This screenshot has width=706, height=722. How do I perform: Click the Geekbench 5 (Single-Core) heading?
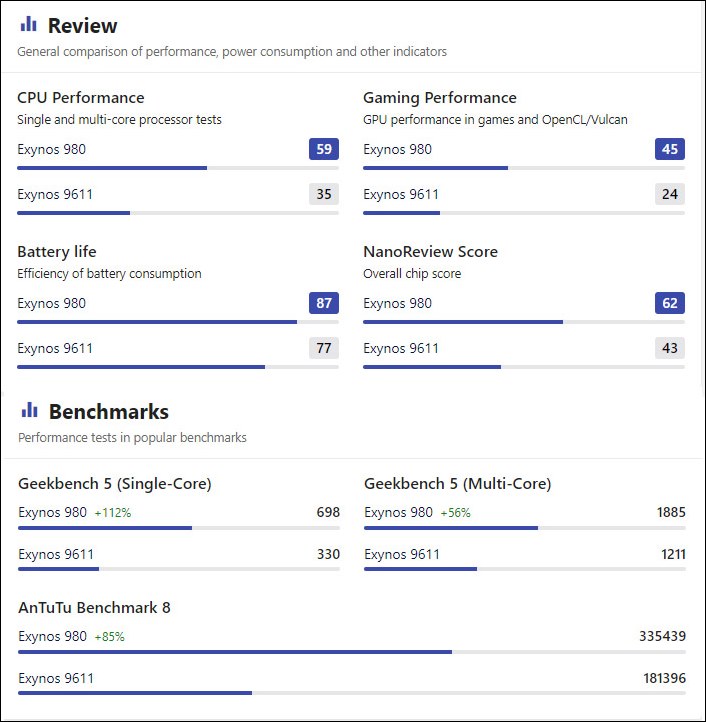point(115,484)
